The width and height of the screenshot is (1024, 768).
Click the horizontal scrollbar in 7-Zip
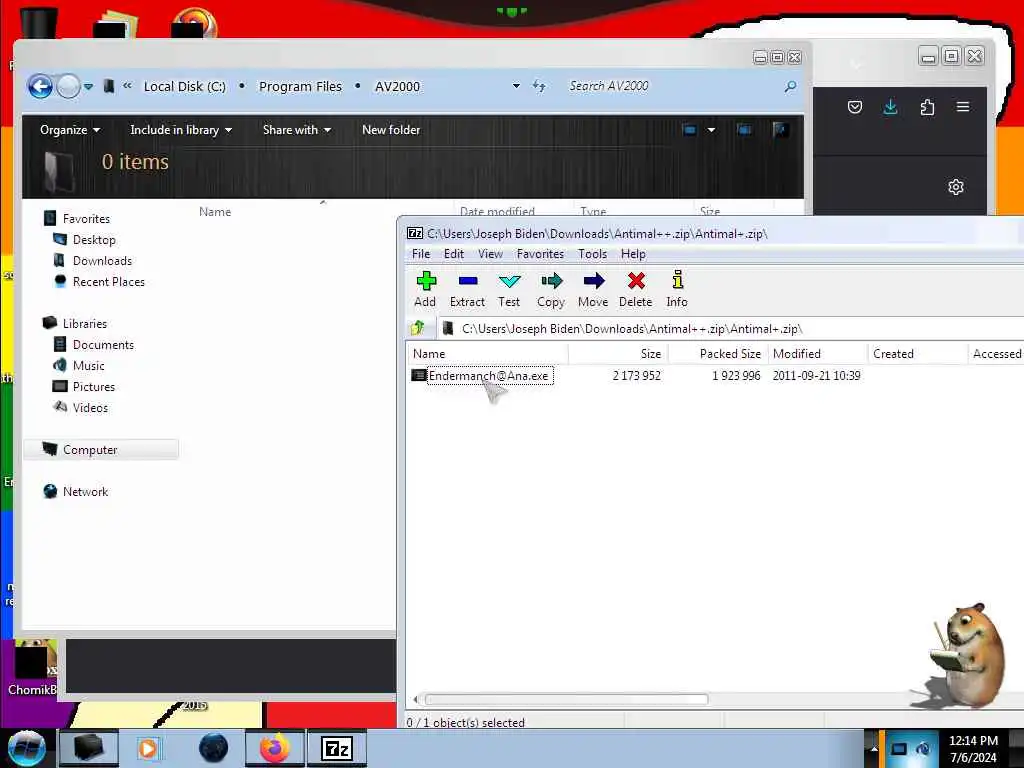566,699
